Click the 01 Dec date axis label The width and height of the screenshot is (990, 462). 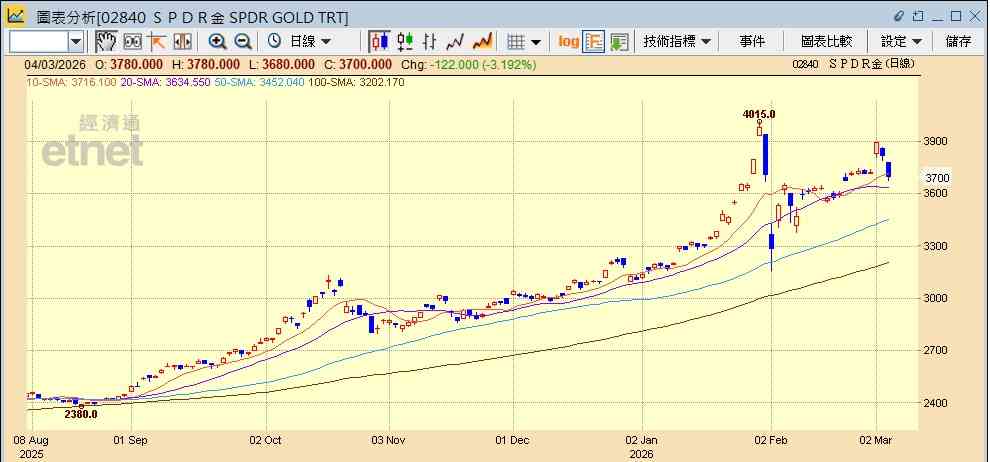[513, 440]
